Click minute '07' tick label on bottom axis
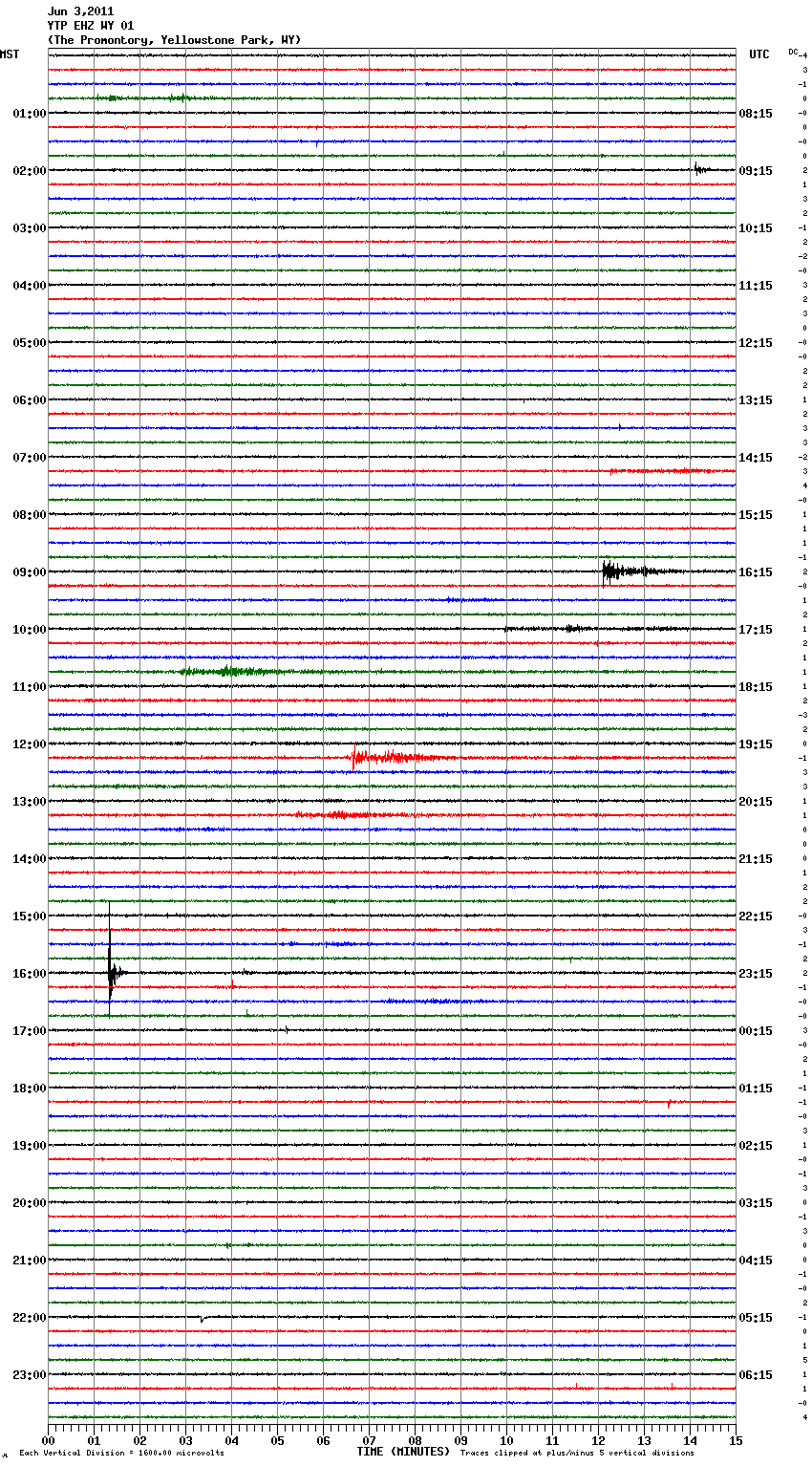 pyautogui.click(x=369, y=1440)
